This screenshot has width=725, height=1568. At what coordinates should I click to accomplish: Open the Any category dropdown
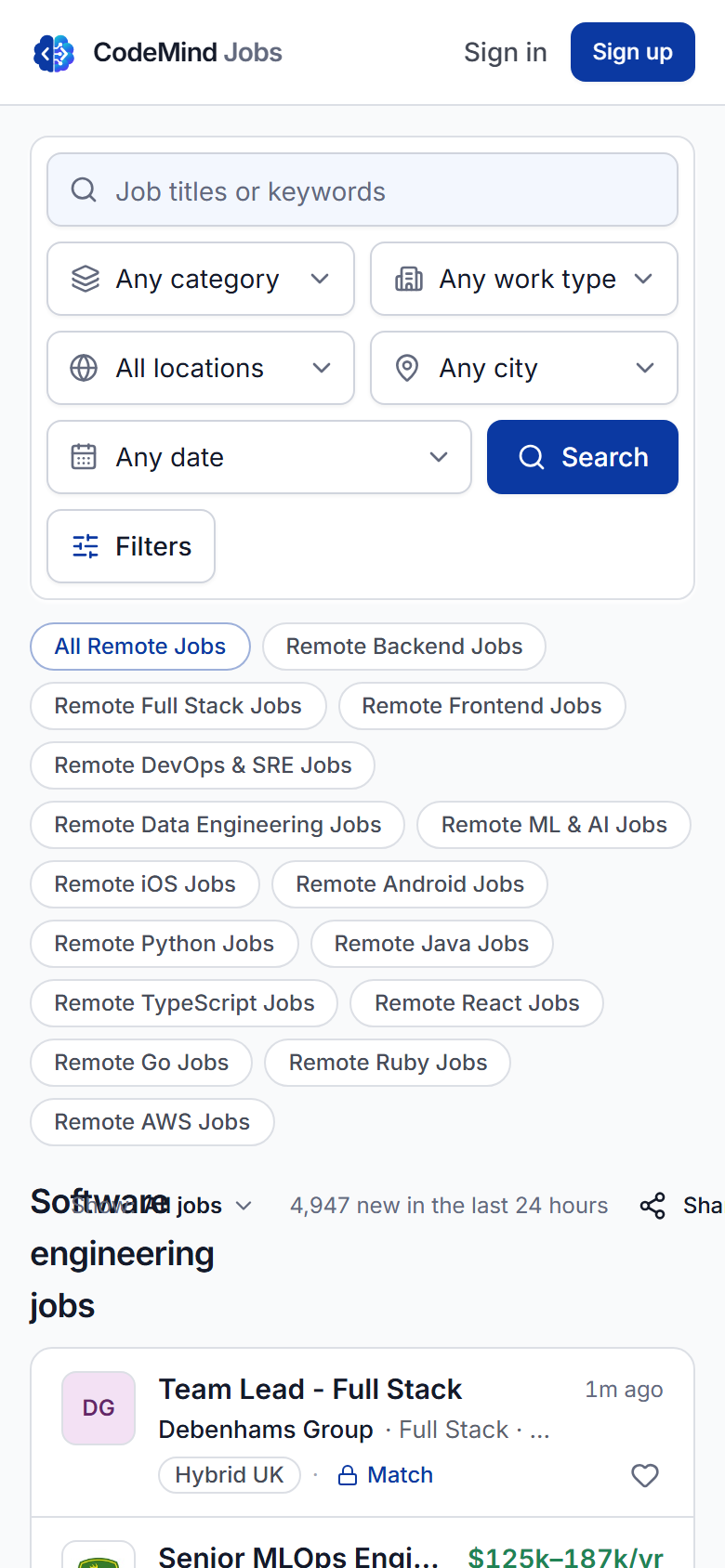click(201, 279)
